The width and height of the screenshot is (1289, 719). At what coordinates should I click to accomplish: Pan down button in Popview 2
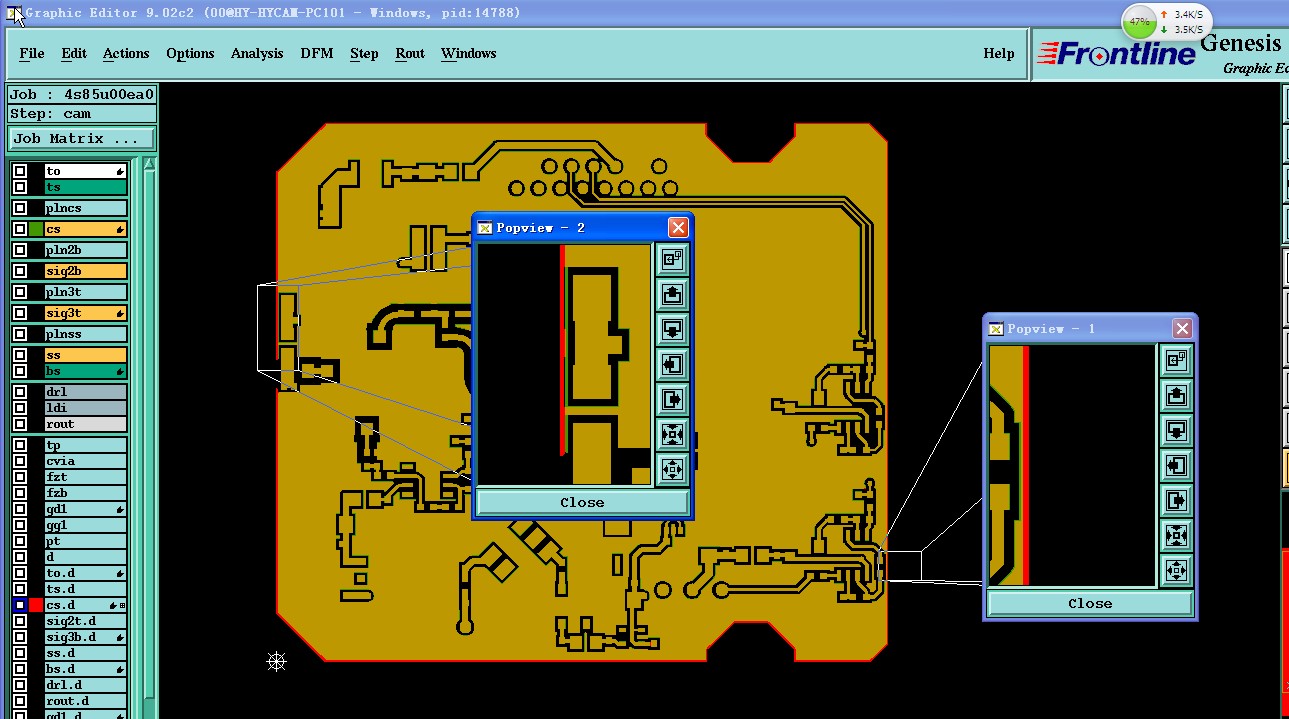672,330
